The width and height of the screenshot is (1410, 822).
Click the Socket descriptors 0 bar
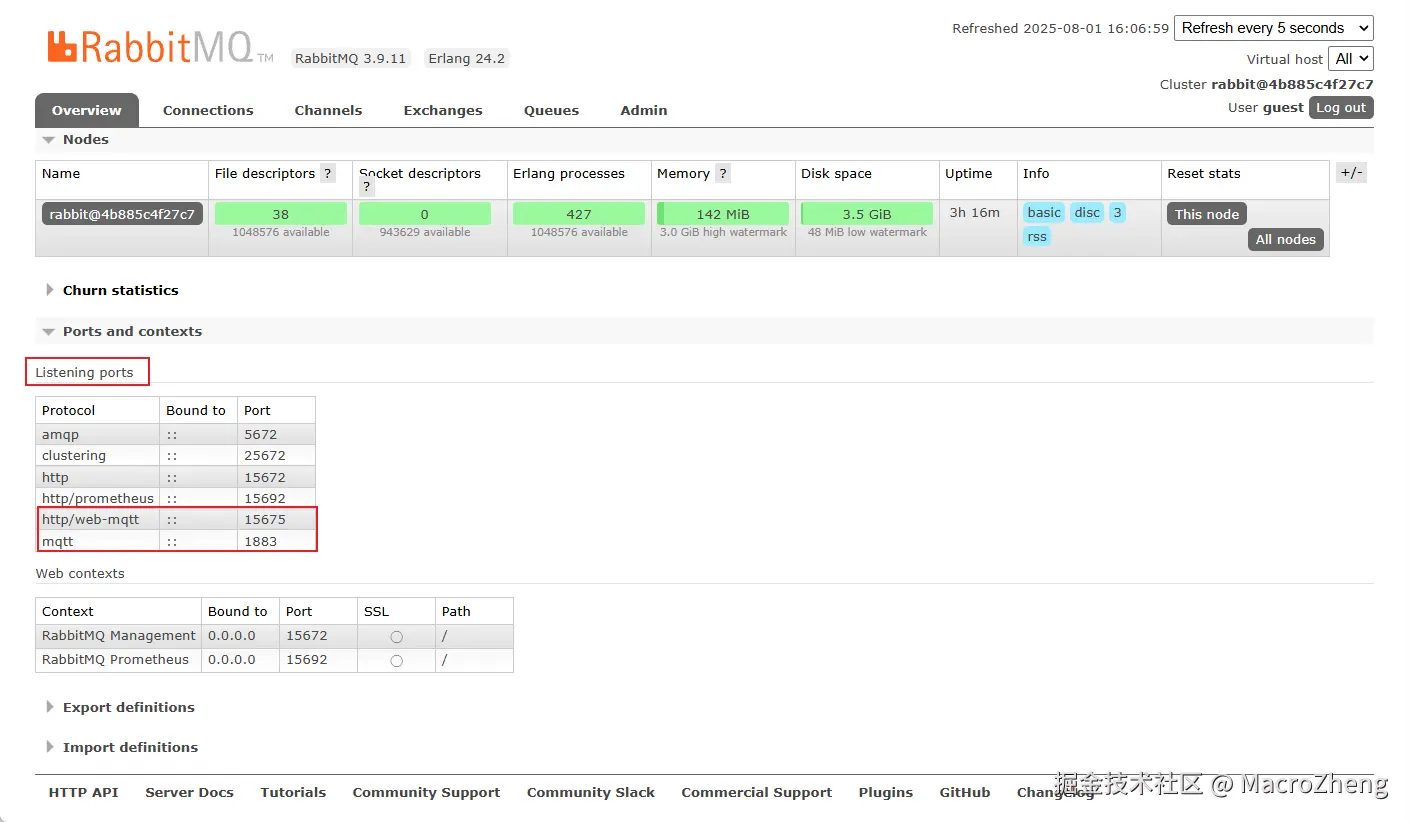pos(425,214)
